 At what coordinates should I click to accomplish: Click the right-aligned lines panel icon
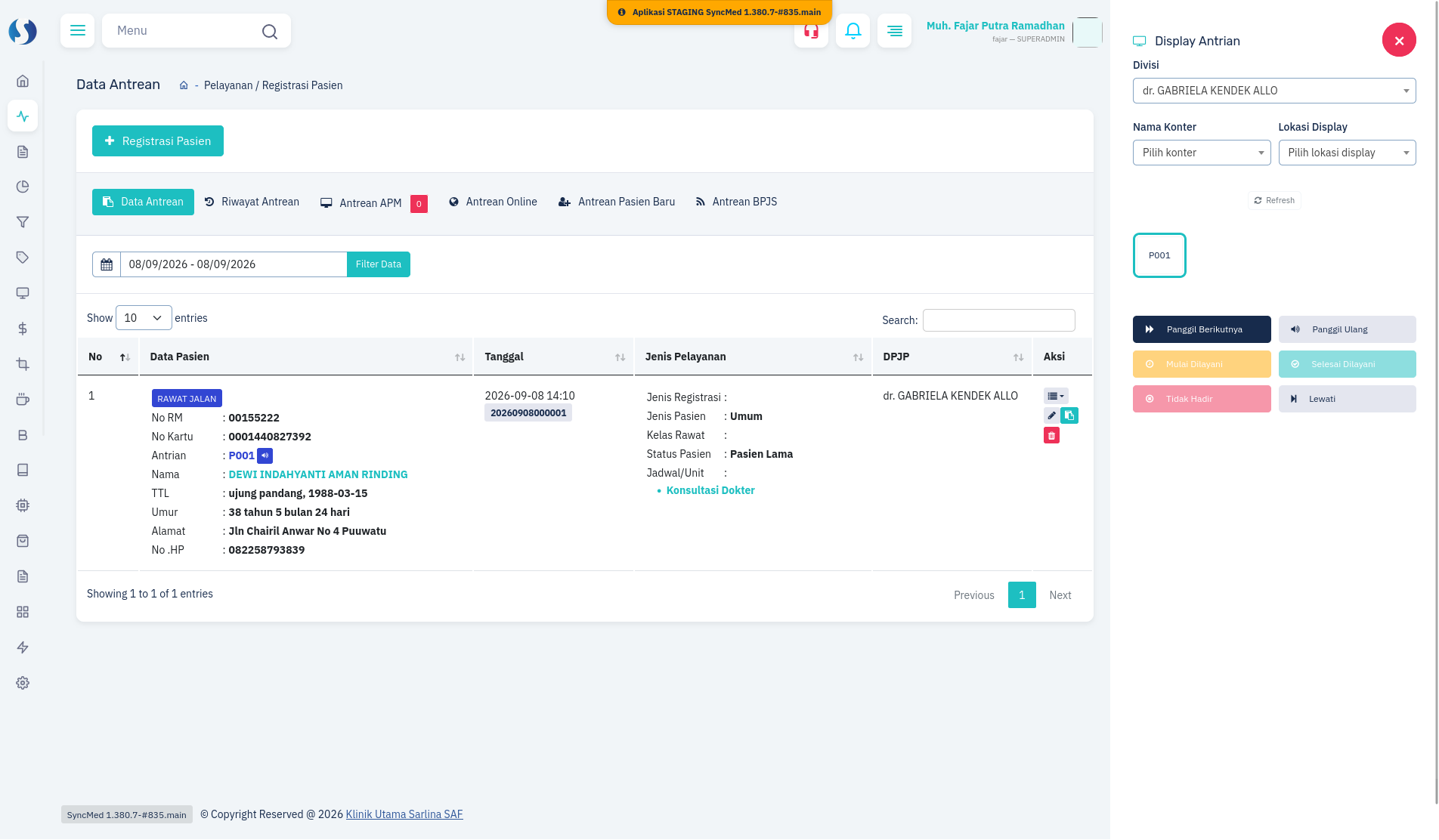(x=894, y=31)
